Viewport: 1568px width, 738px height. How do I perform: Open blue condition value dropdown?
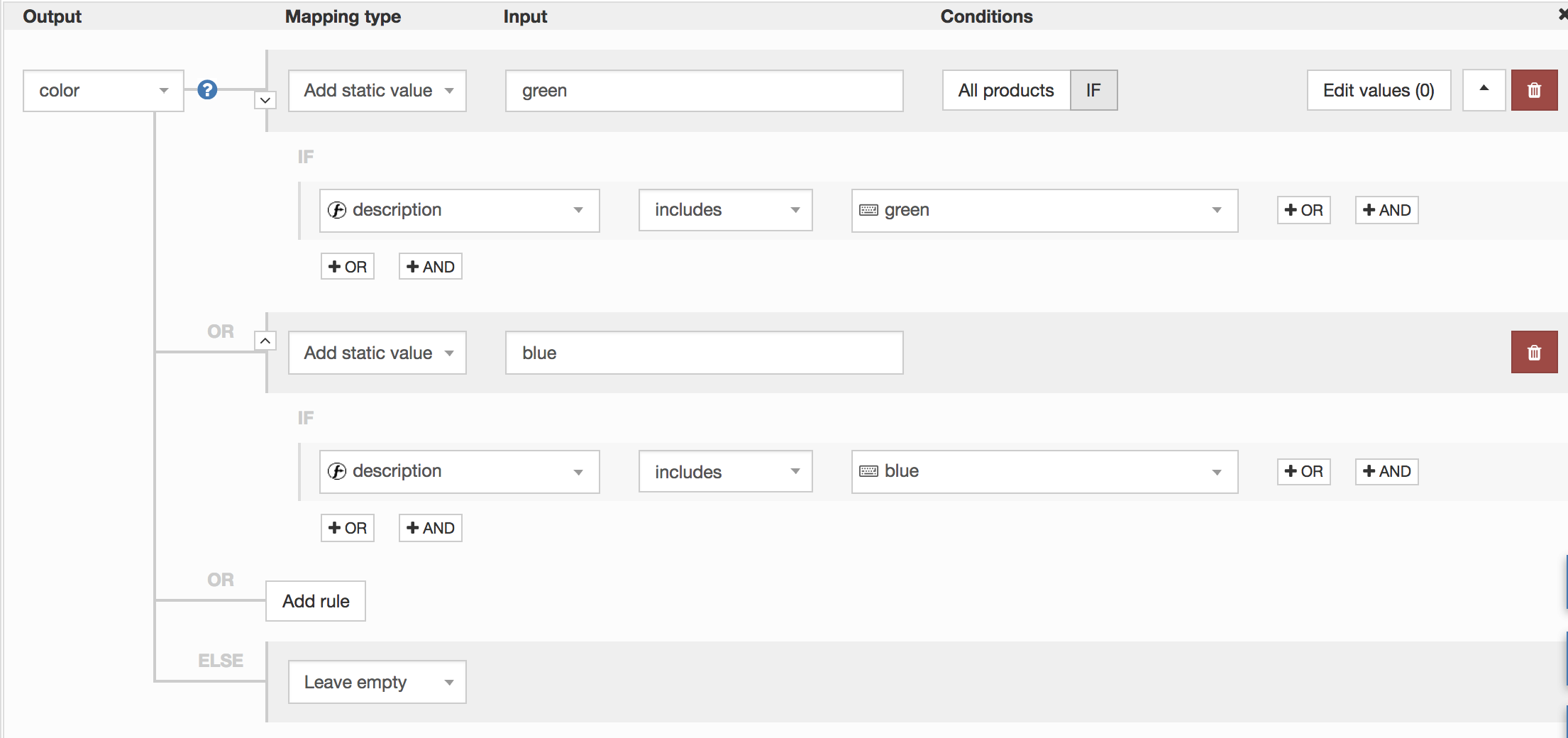(1044, 471)
